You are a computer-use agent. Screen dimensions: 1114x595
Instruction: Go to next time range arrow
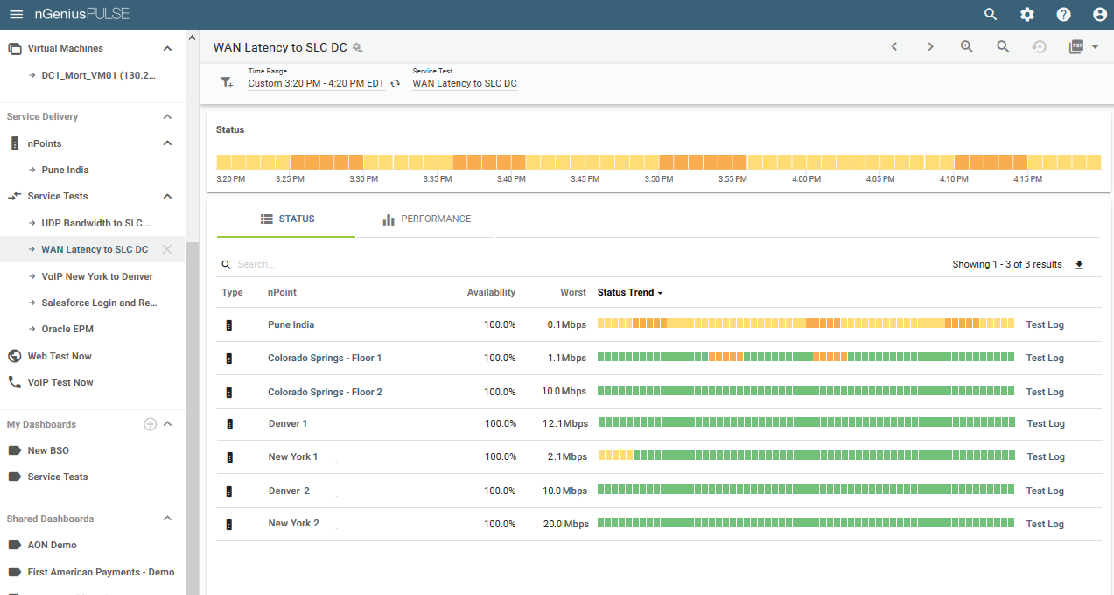(x=930, y=47)
